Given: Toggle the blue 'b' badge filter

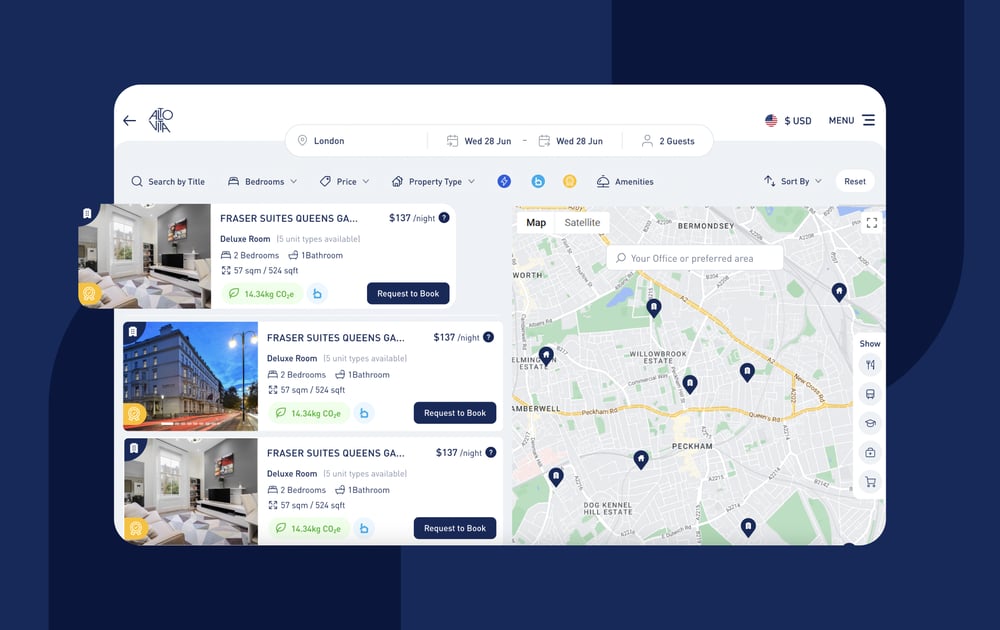Looking at the screenshot, I should pos(537,181).
